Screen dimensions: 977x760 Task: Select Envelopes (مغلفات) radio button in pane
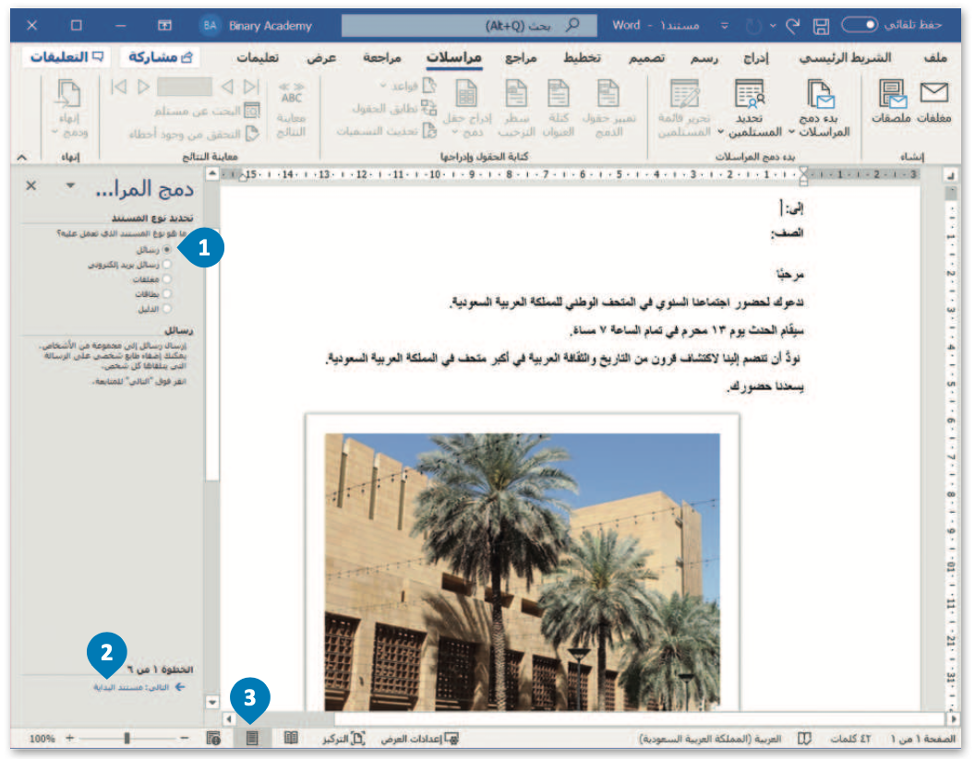(x=166, y=279)
